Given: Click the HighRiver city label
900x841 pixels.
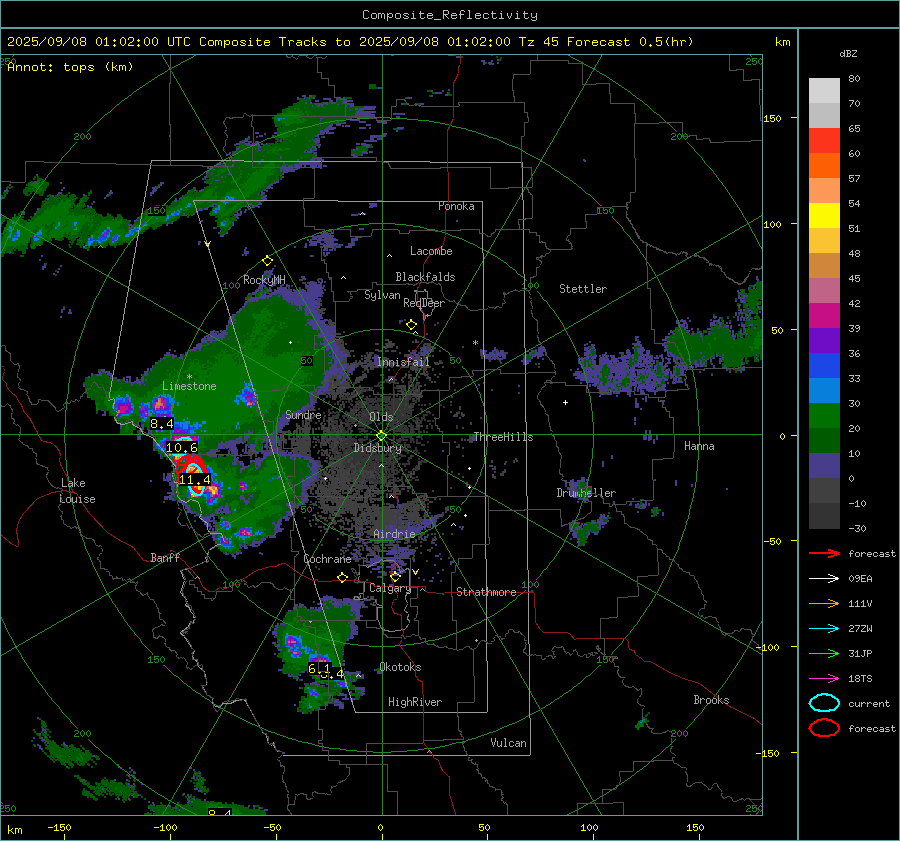Looking at the screenshot, I should point(415,702).
